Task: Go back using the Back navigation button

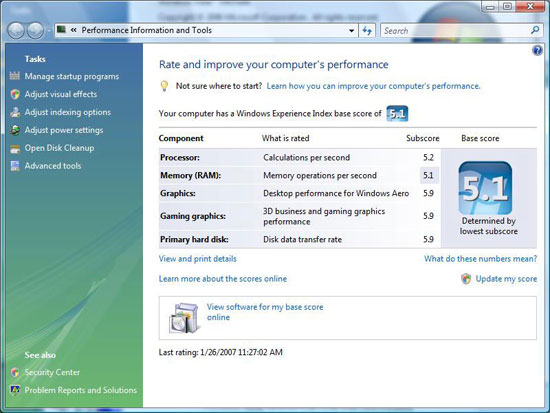Action: (16, 31)
